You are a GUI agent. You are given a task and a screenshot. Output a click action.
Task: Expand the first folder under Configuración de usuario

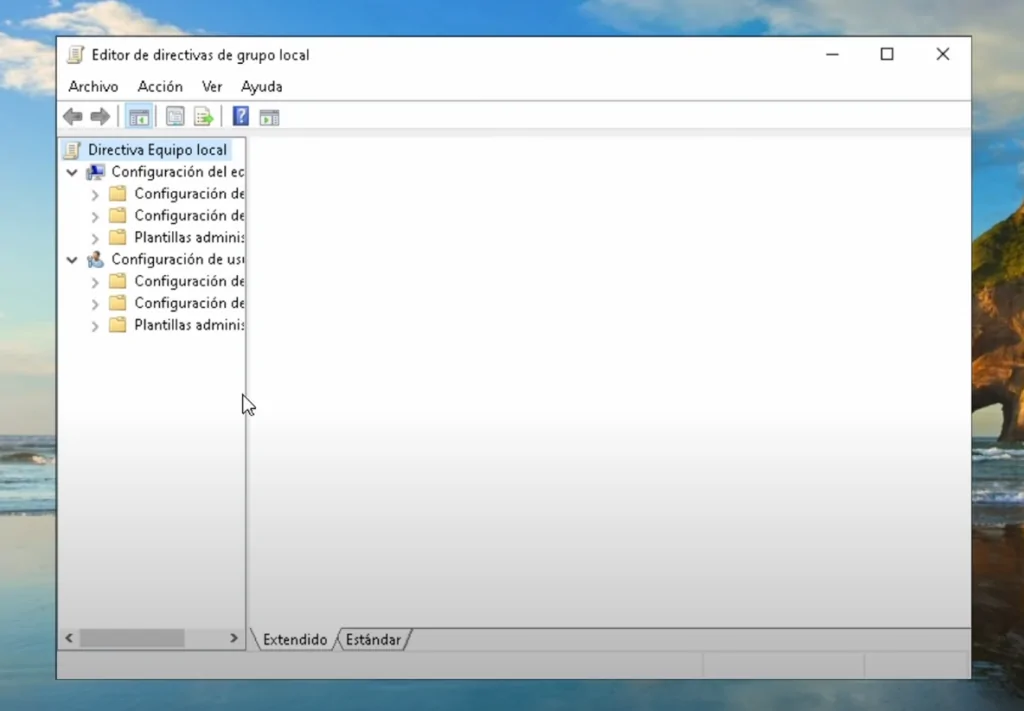coord(95,282)
